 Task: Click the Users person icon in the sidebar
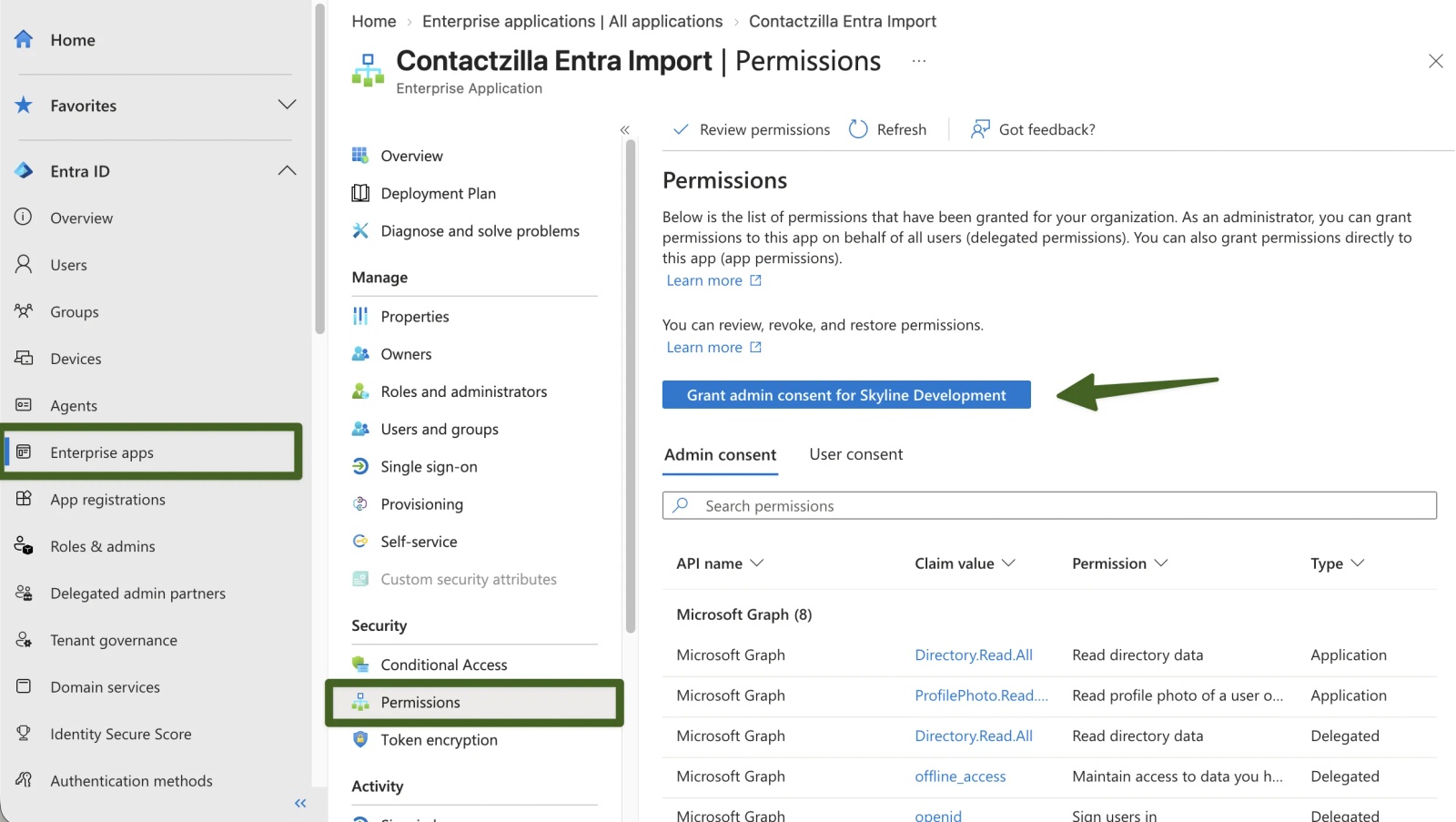click(24, 264)
